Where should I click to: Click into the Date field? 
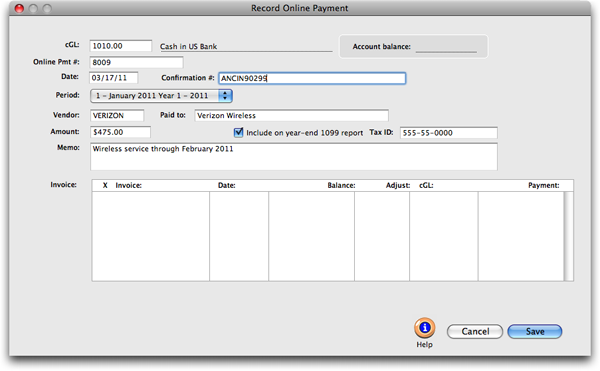[x=114, y=78]
